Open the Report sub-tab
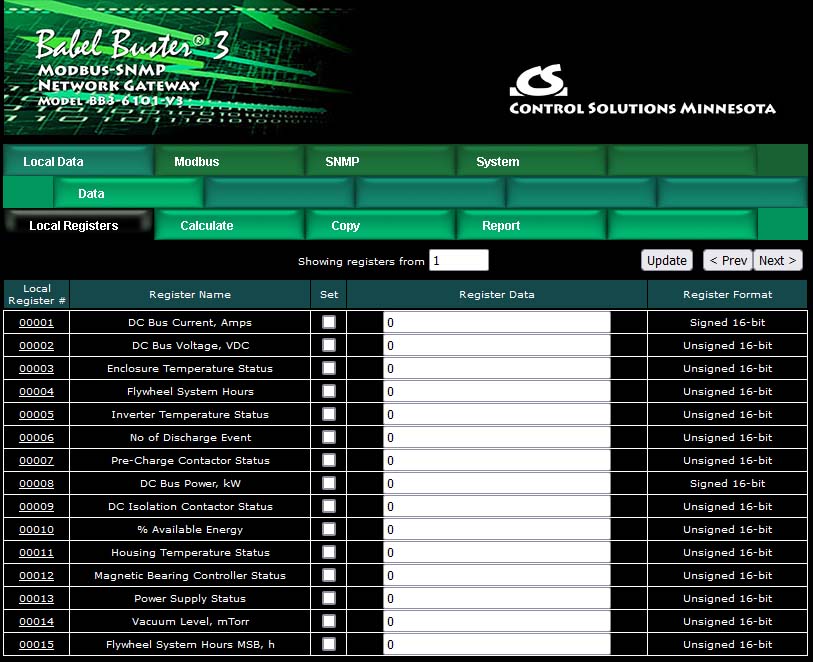 tap(501, 226)
